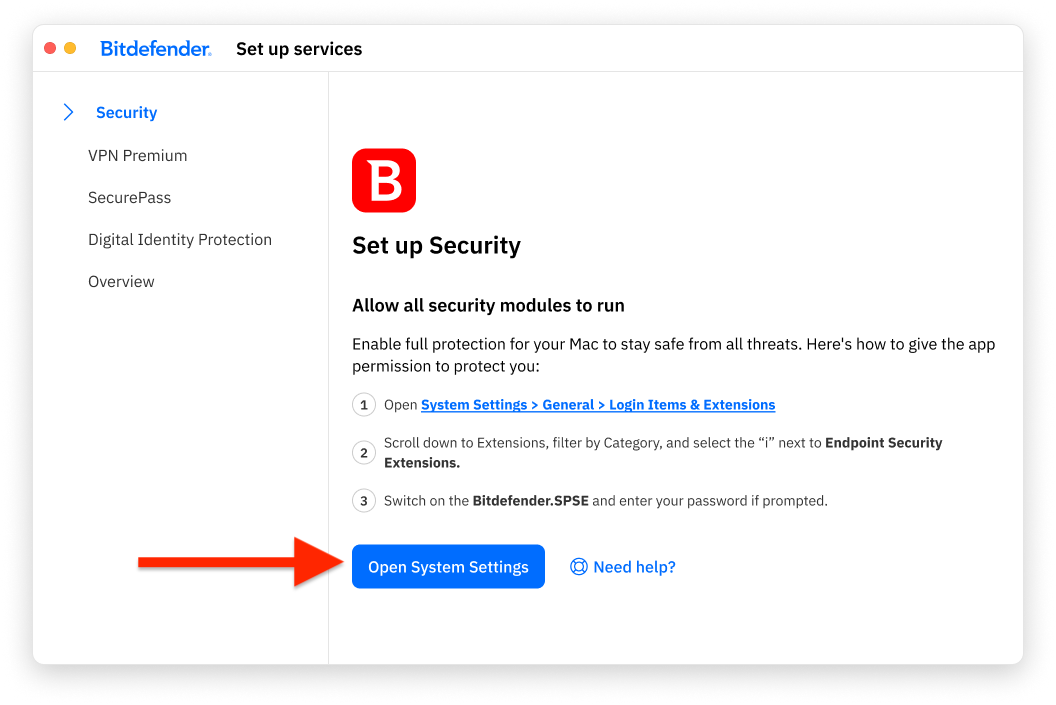Open the Need help link
The height and width of the screenshot is (705, 1056).
pyautogui.click(x=634, y=566)
